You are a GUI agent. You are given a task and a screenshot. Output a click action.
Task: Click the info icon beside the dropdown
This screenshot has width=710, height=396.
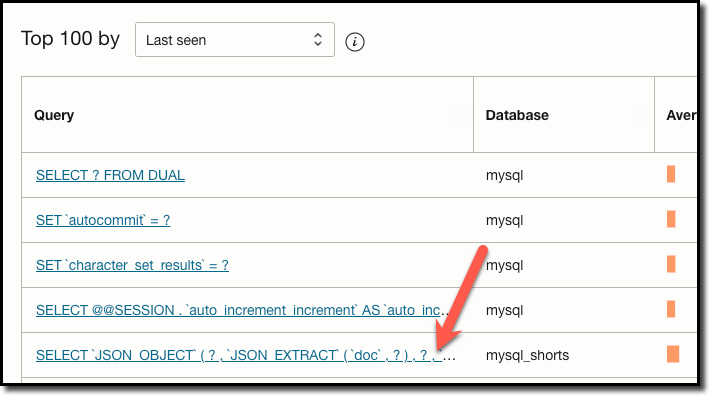pyautogui.click(x=355, y=42)
